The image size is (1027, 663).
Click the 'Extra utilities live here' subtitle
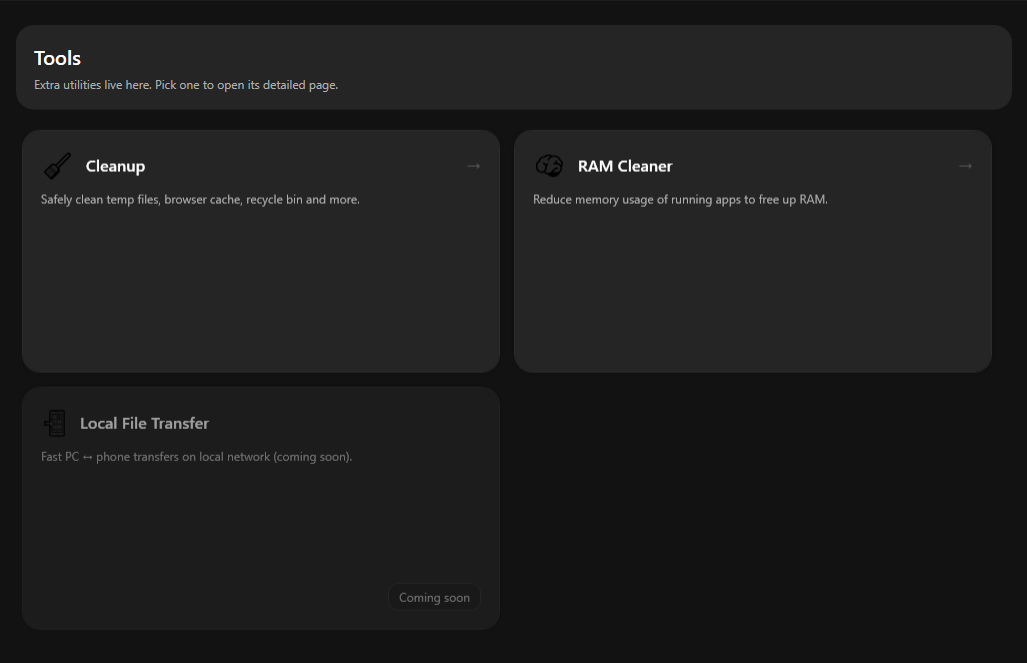pyautogui.click(x=186, y=85)
